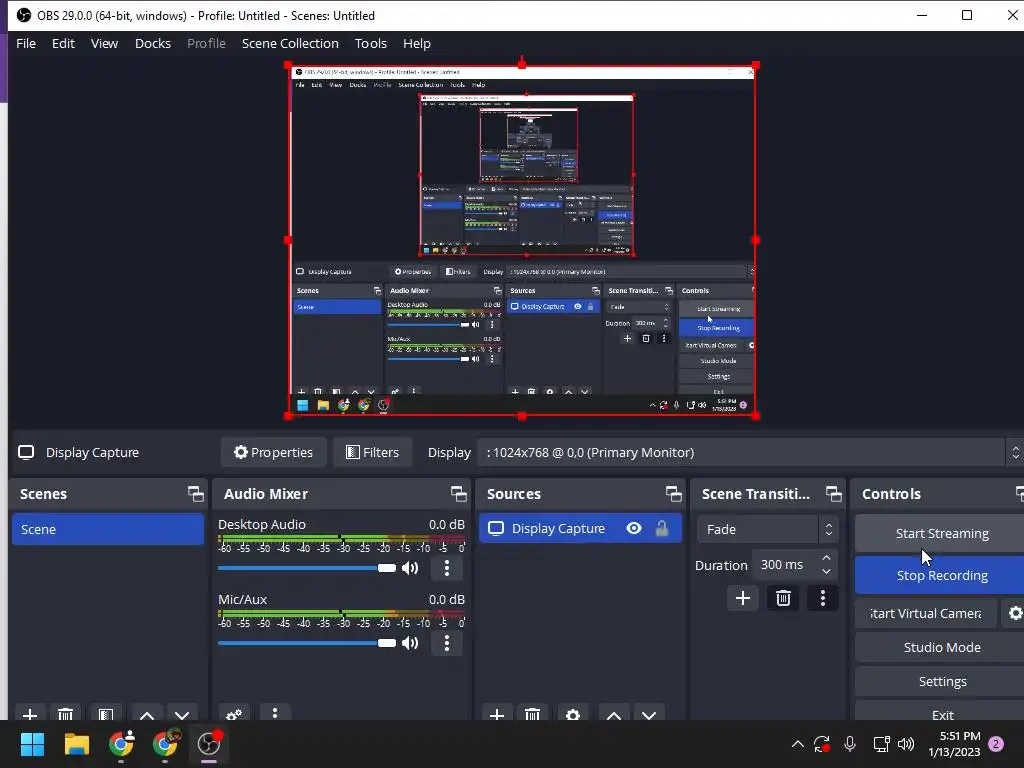Screen dimensions: 1024x768
Task: Click the Filters button
Action: pos(372,452)
